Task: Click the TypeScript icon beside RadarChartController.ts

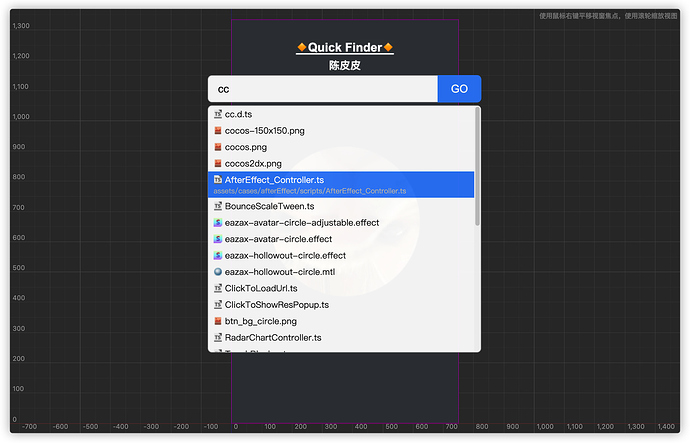Action: pyautogui.click(x=218, y=337)
